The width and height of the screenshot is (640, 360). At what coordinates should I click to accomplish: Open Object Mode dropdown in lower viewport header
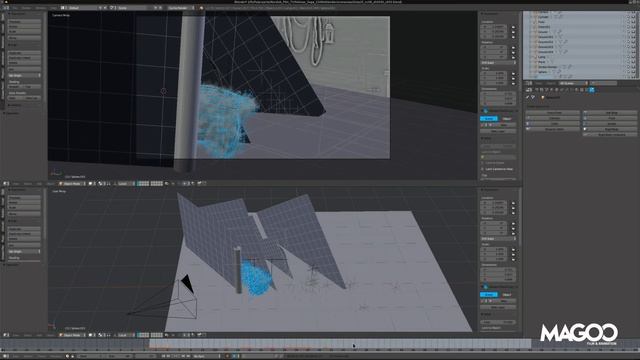pyautogui.click(x=72, y=335)
